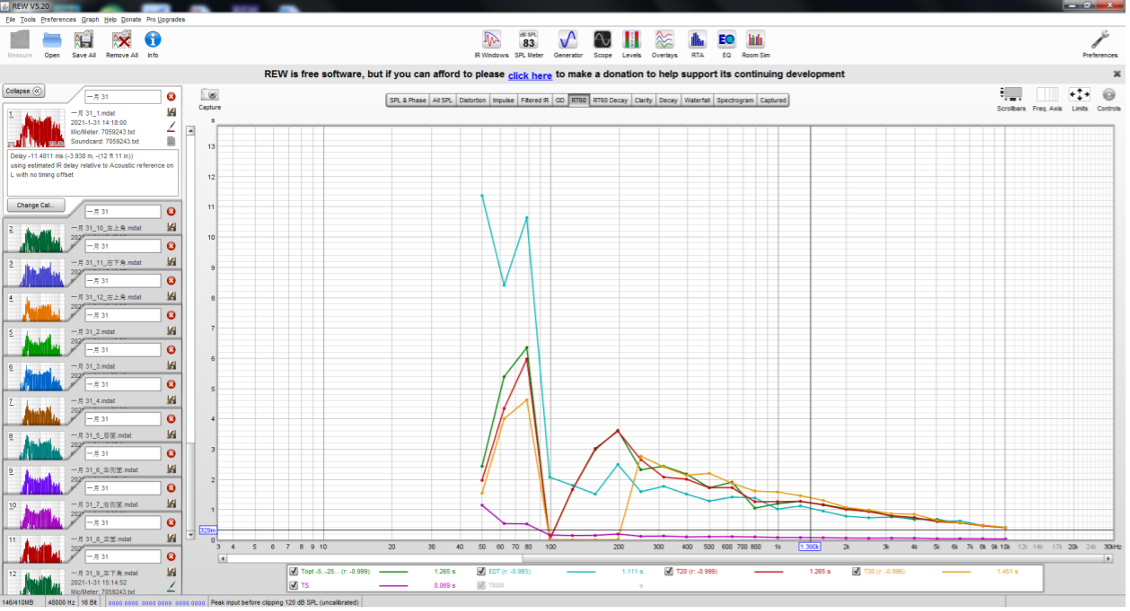Viewport: 1130px width, 611px height.
Task: Open the Tools menu
Action: [x=27, y=19]
